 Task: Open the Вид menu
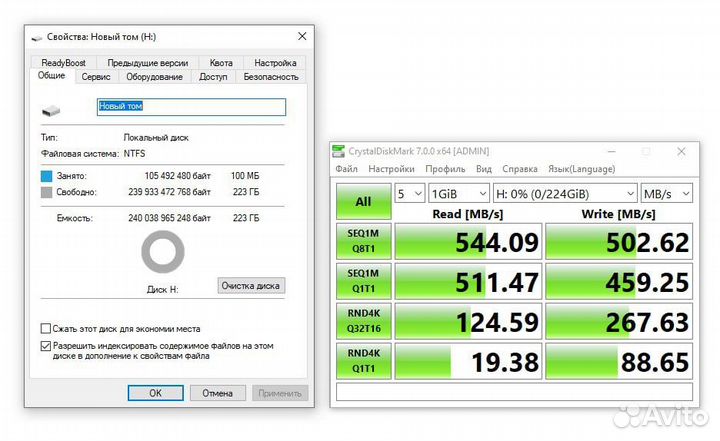(x=484, y=169)
